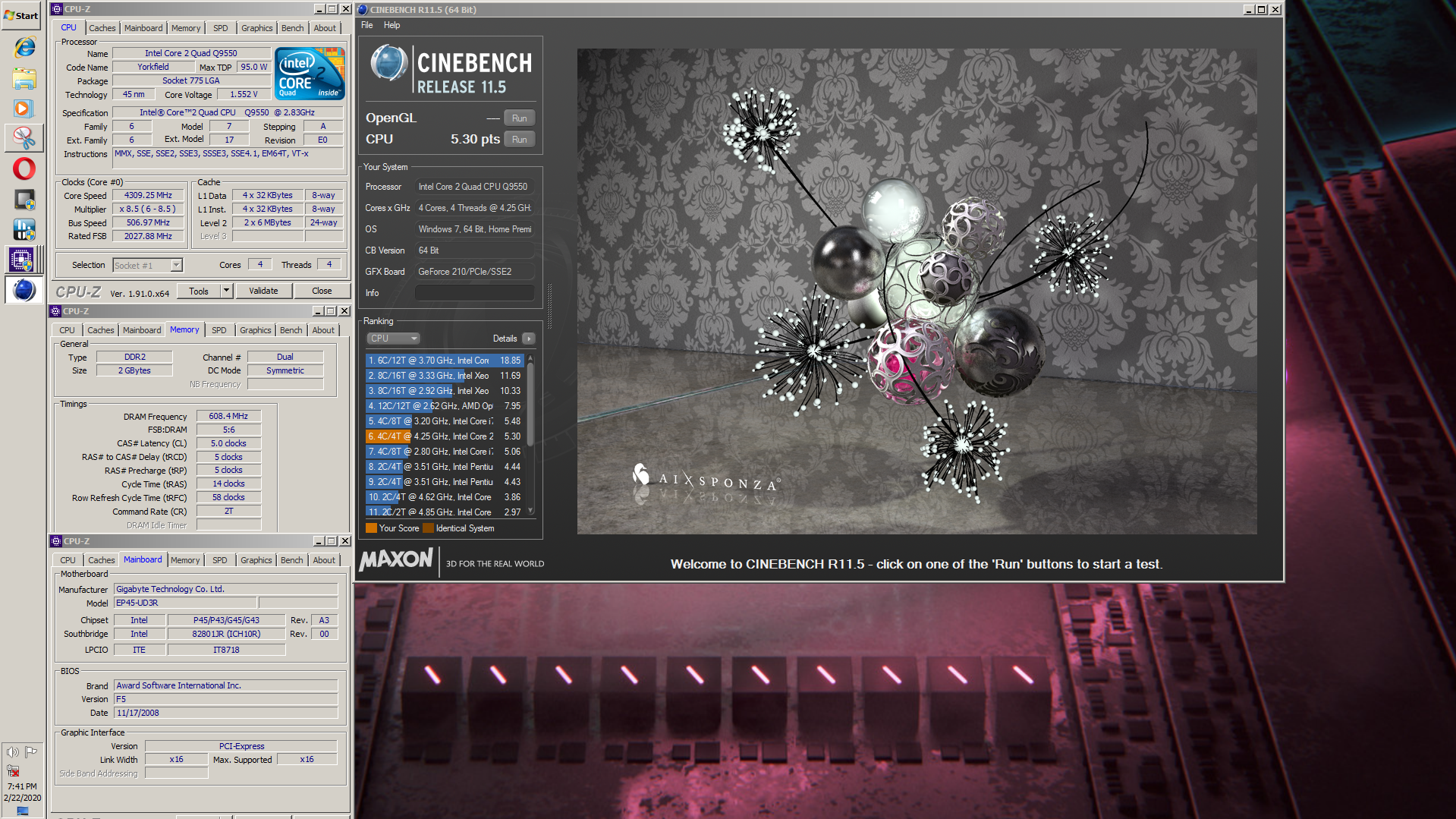Image resolution: width=1456 pixels, height=819 pixels.
Task: Switch to Cinebench sphere taskbar icon
Action: point(24,290)
